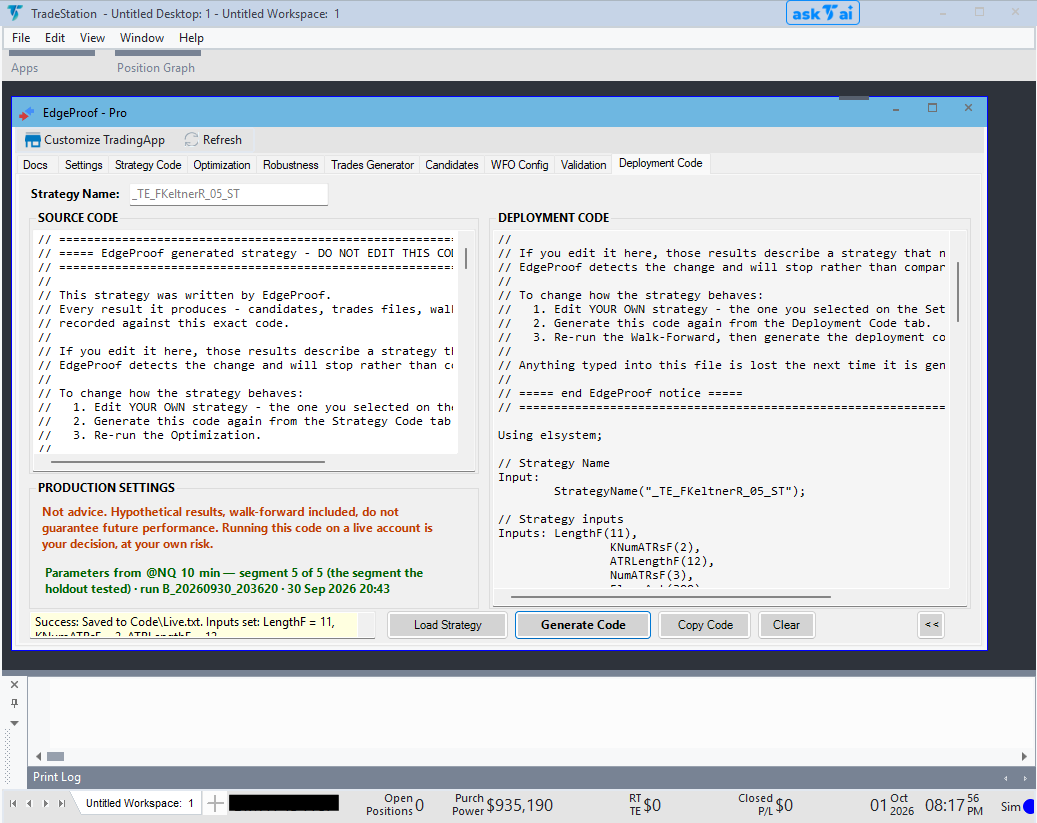The image size is (1037, 823).
Task: Click the Load Strategy button
Action: click(448, 625)
